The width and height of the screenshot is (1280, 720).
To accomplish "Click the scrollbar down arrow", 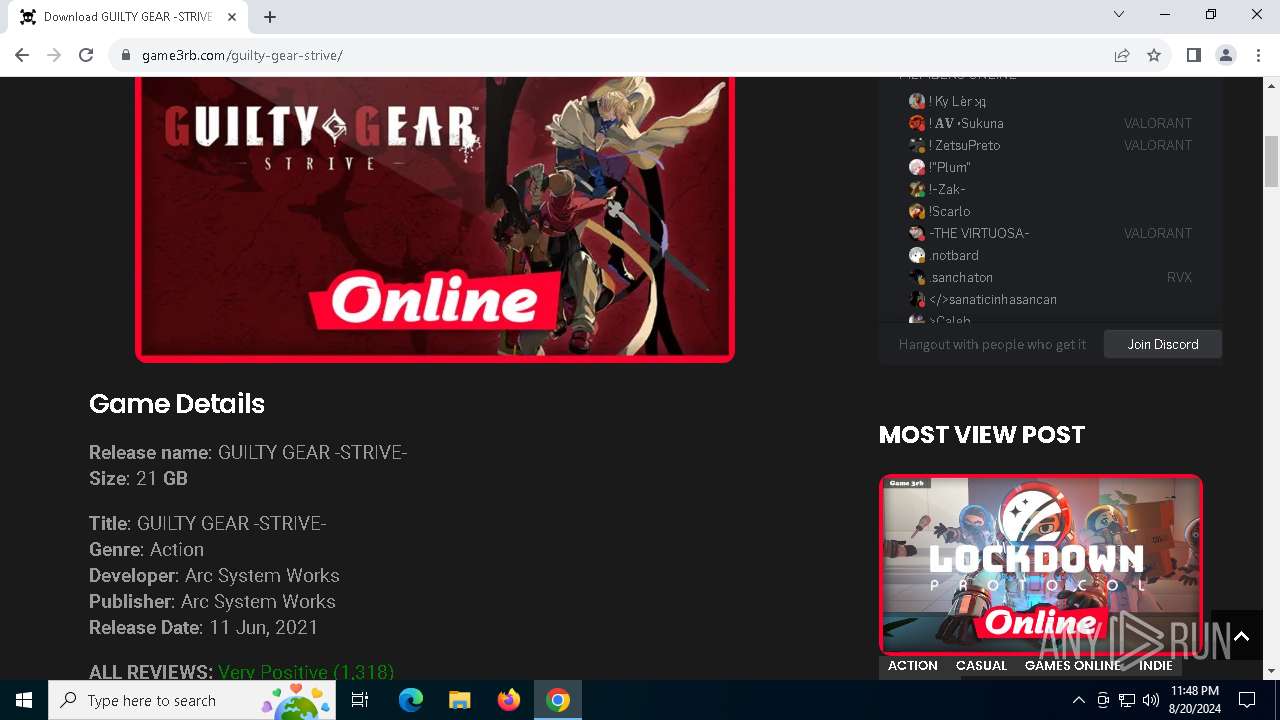I will 1272,671.
